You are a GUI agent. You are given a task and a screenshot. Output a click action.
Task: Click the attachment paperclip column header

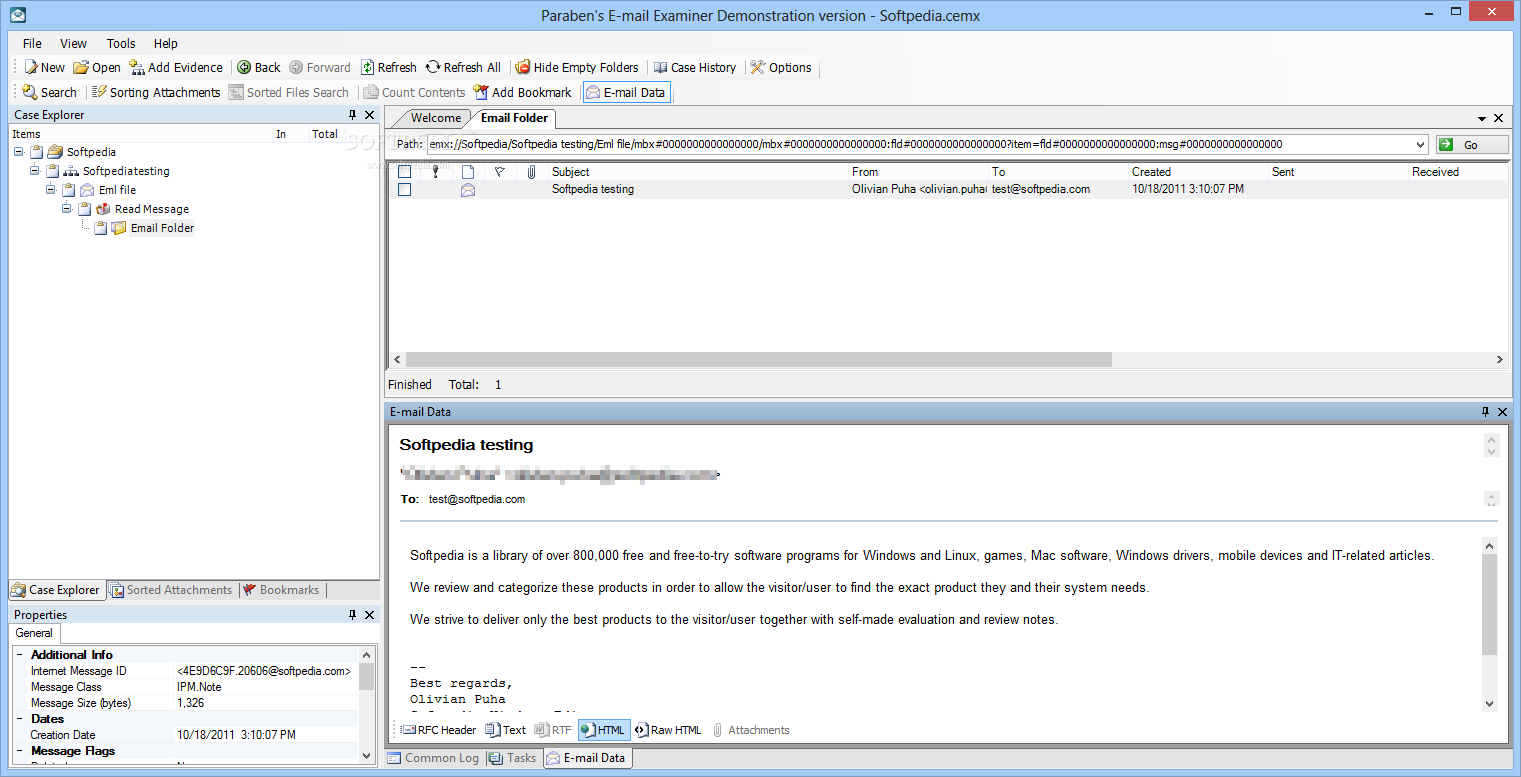click(532, 172)
